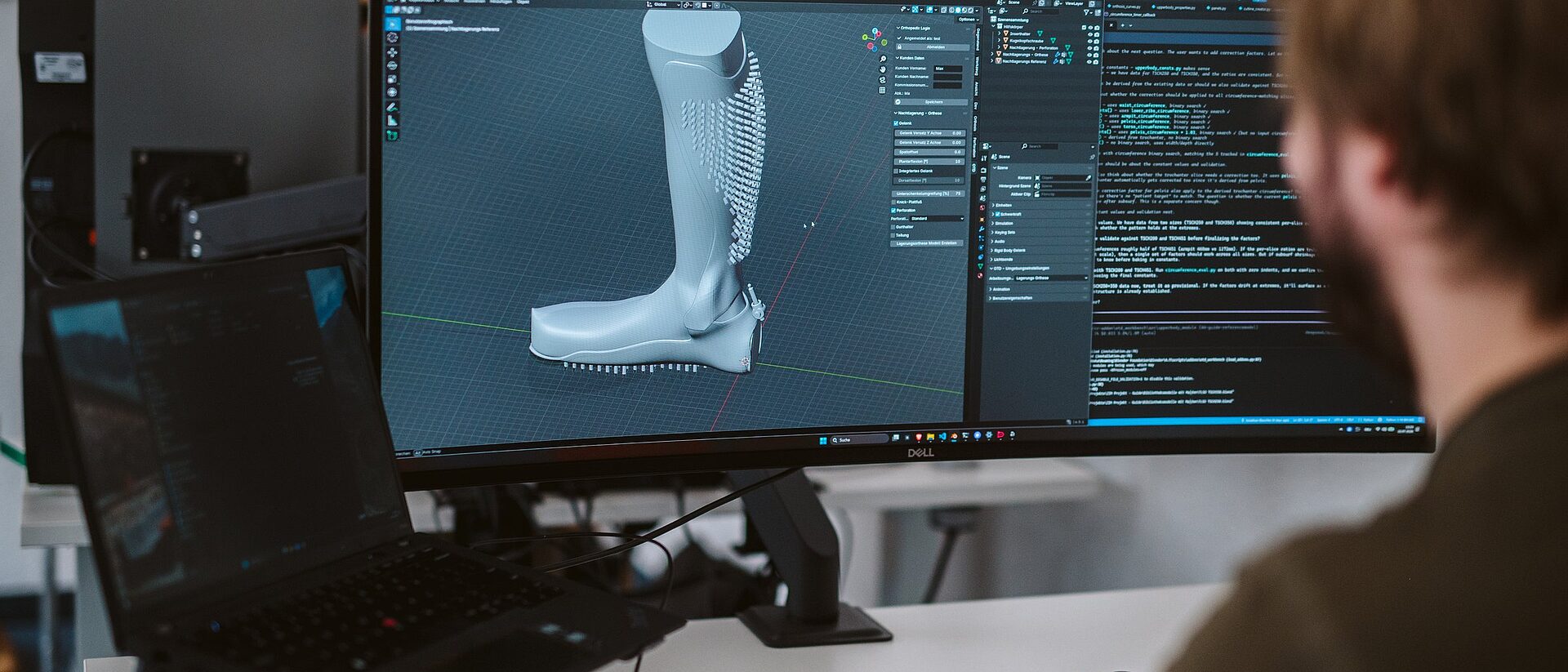Click the navigation gizmo axes
This screenshot has height=672, width=1568.
874,38
